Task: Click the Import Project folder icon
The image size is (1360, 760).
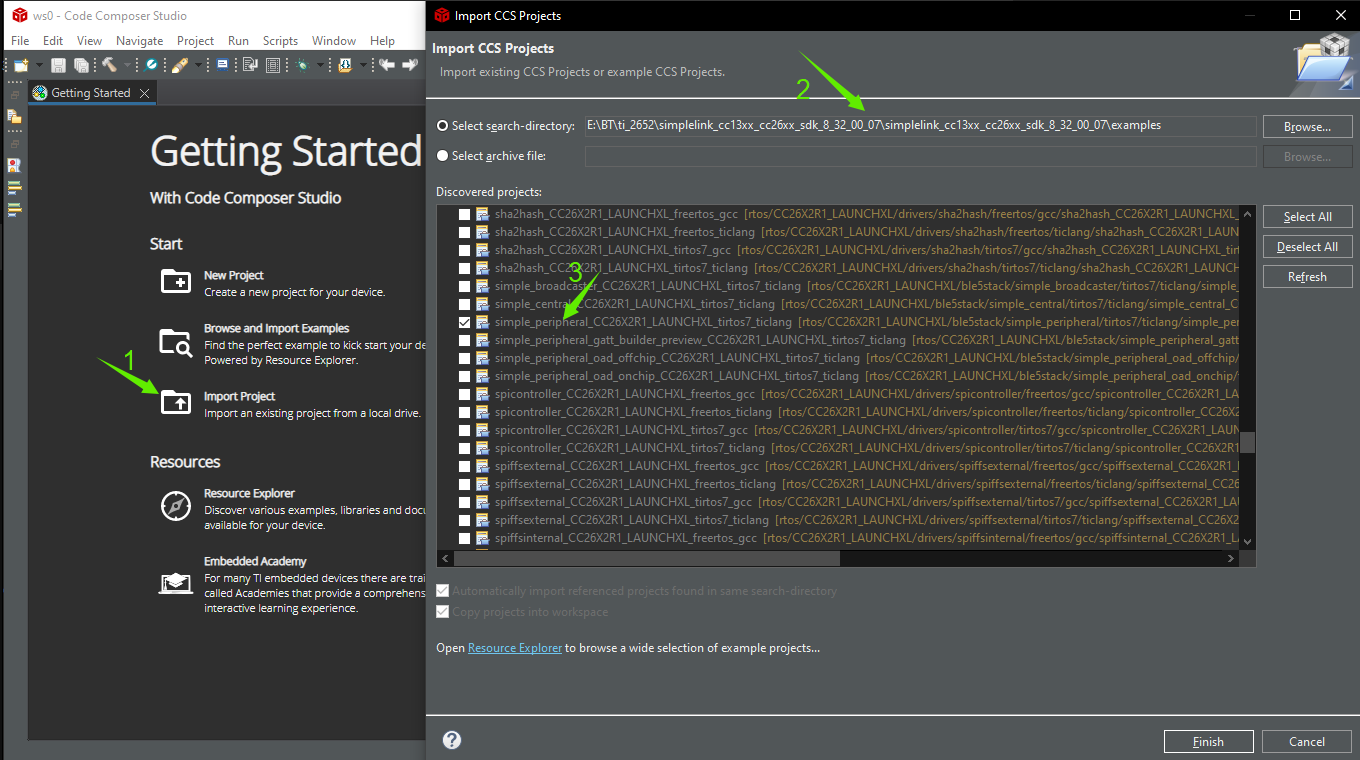Action: tap(176, 401)
